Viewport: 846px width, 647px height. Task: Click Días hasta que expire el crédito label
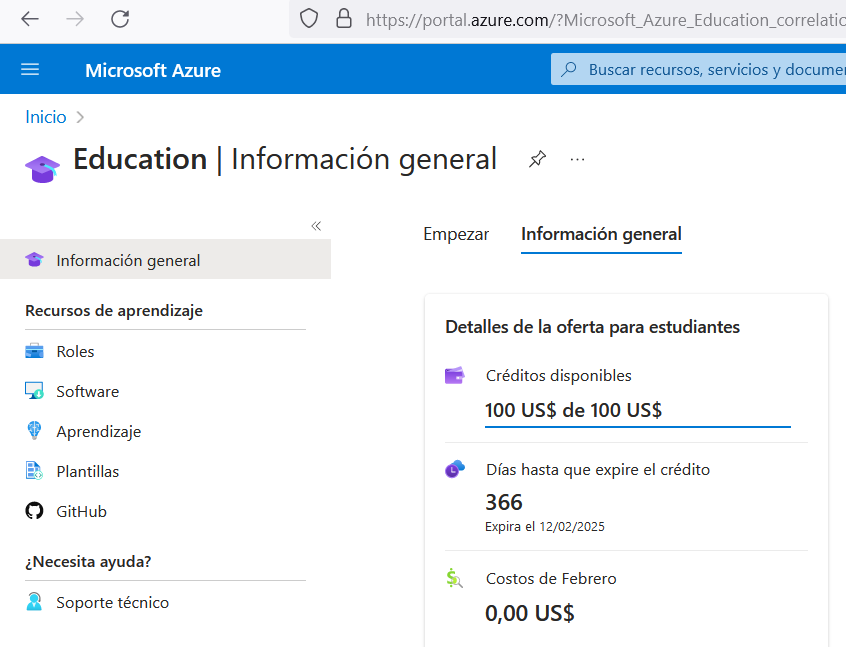tap(598, 470)
